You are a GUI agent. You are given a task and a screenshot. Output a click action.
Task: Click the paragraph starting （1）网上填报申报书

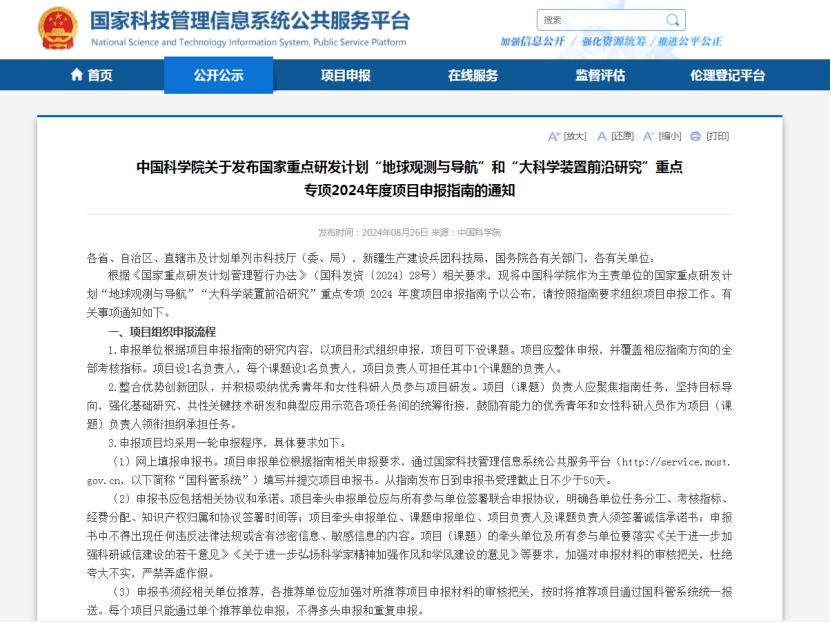click(409, 471)
